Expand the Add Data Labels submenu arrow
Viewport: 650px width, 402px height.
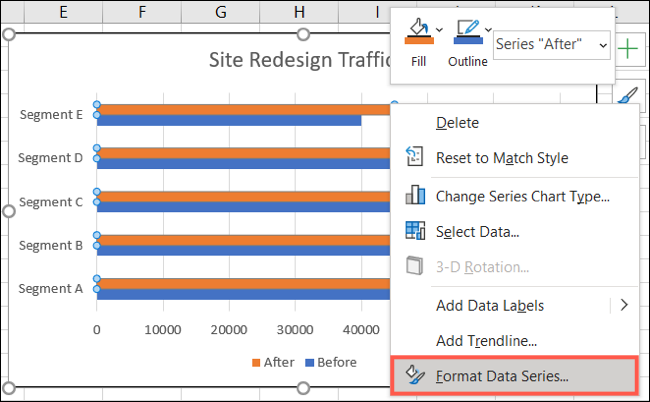[x=624, y=305]
